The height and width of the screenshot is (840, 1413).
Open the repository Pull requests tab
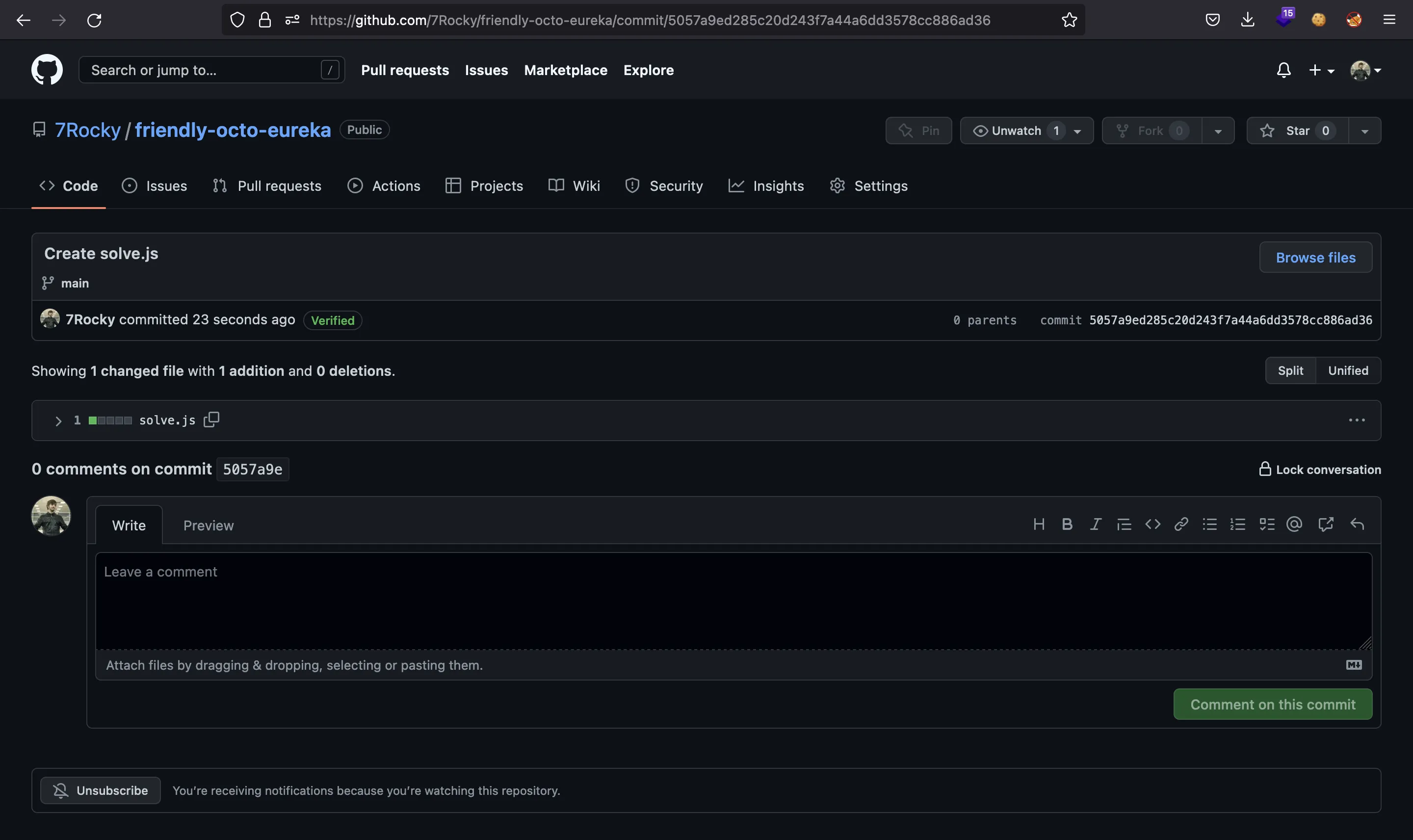point(267,185)
